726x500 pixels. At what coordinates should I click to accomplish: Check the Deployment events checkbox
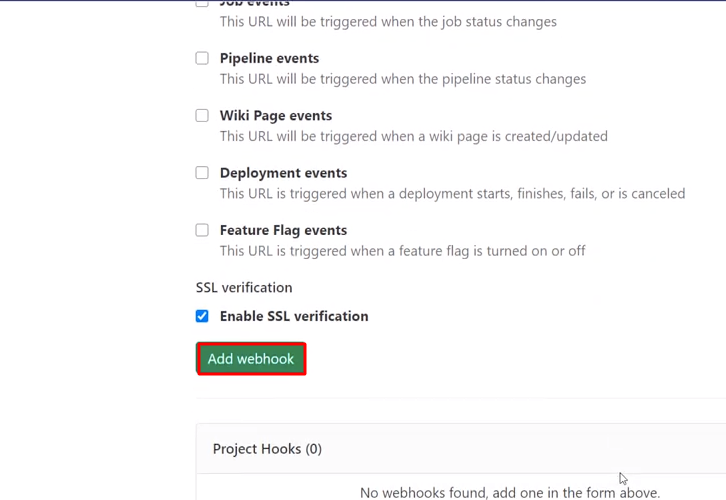click(202, 173)
